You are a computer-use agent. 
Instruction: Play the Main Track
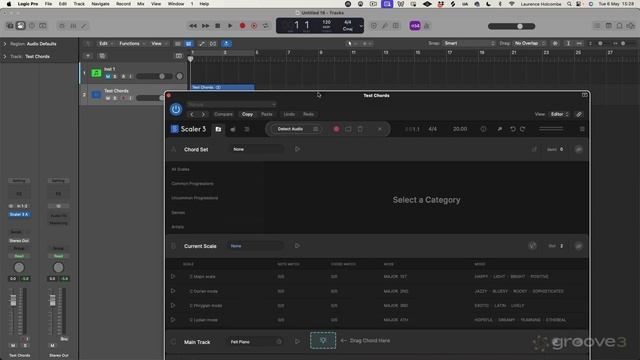(x=297, y=342)
